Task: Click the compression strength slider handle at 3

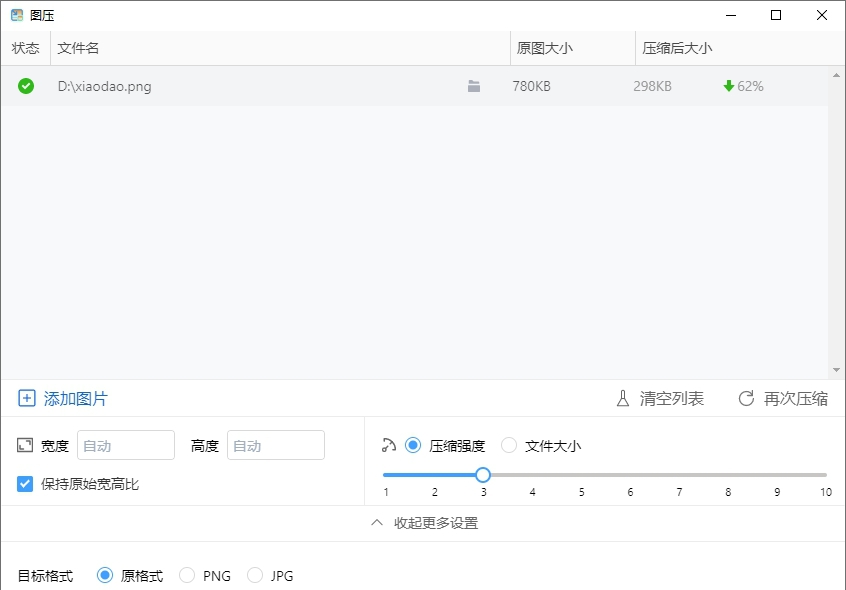Action: click(483, 475)
